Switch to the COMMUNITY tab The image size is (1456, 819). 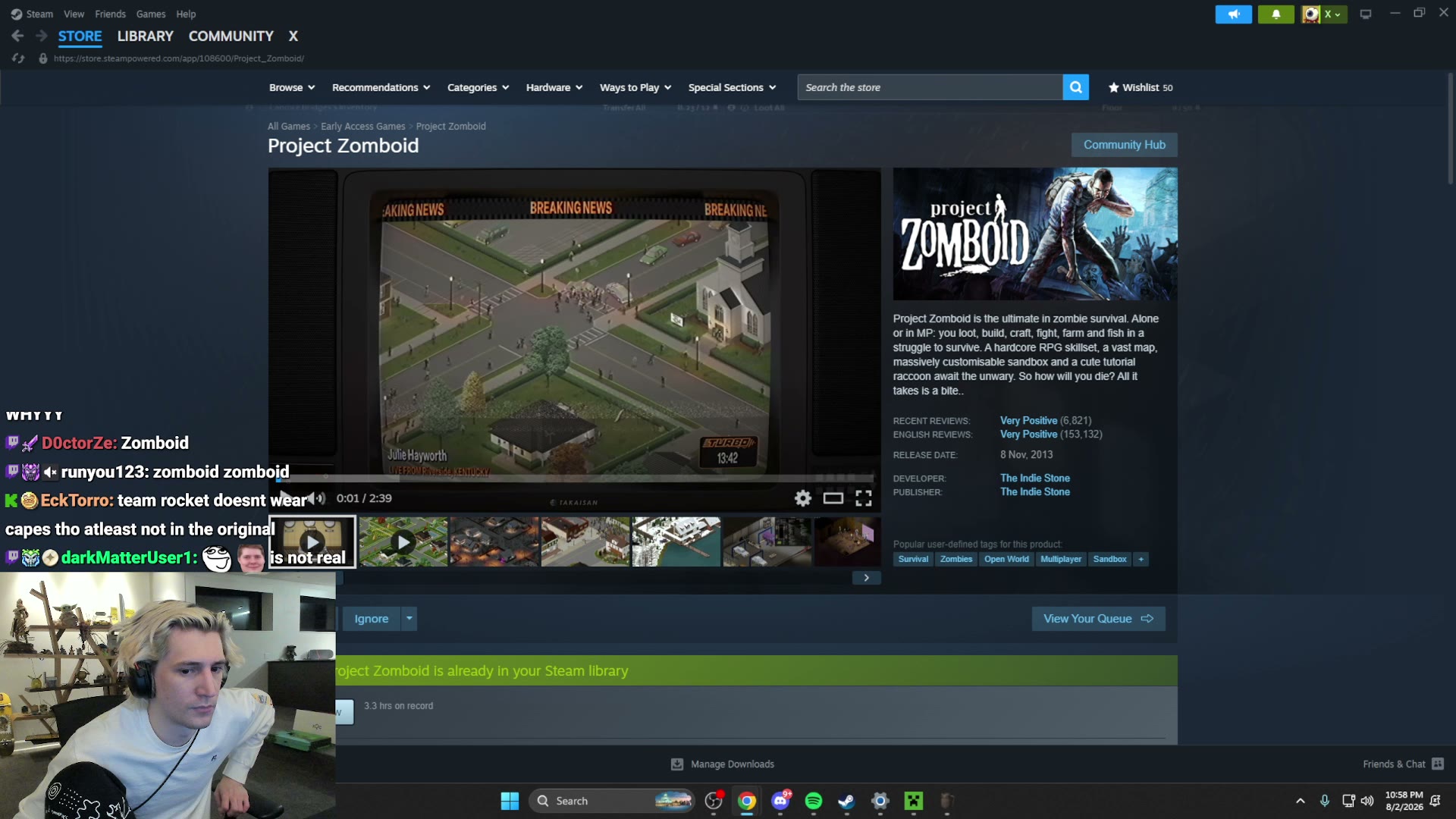tap(231, 36)
